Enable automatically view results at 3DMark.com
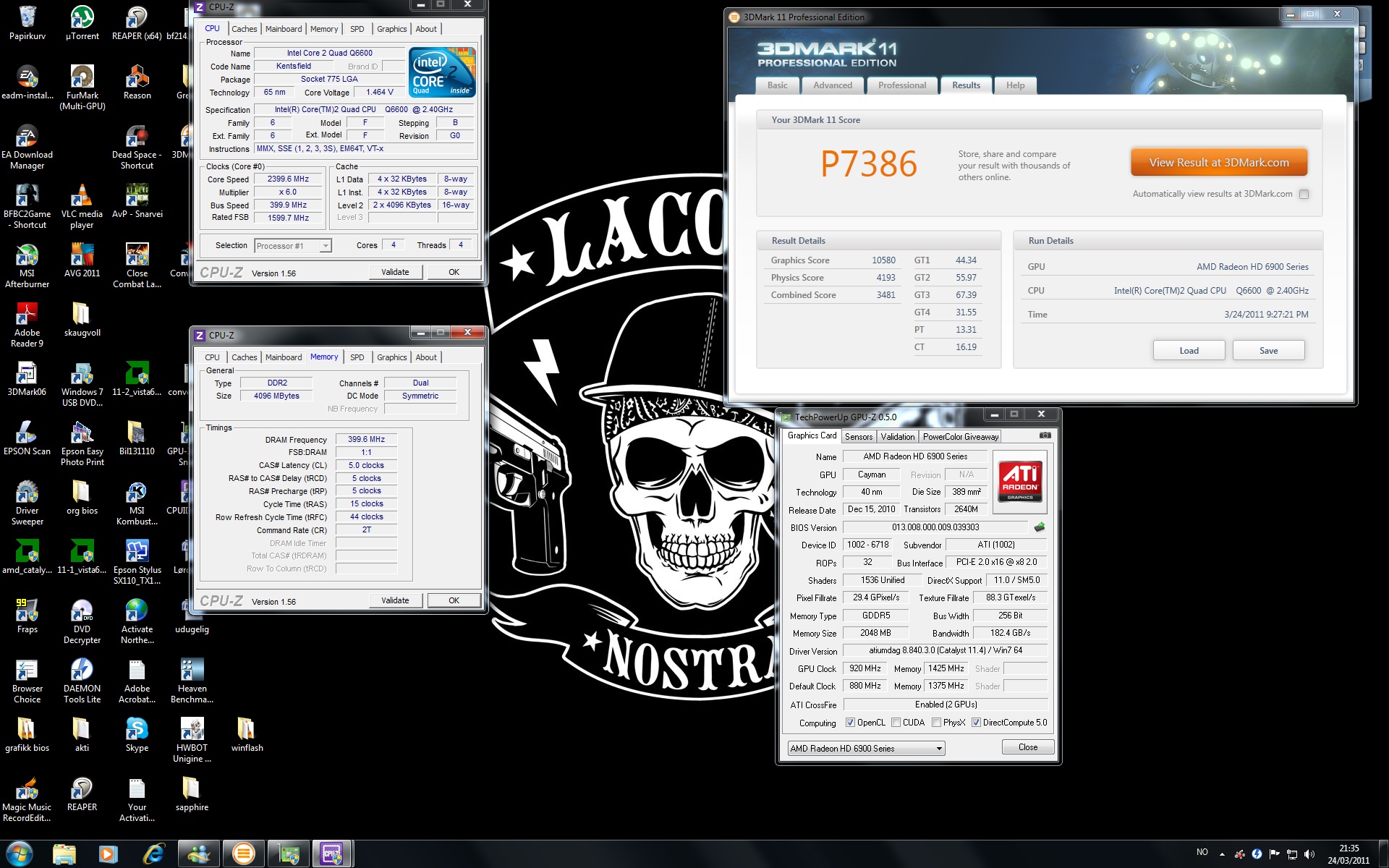Viewport: 1389px width, 868px height. [1304, 194]
